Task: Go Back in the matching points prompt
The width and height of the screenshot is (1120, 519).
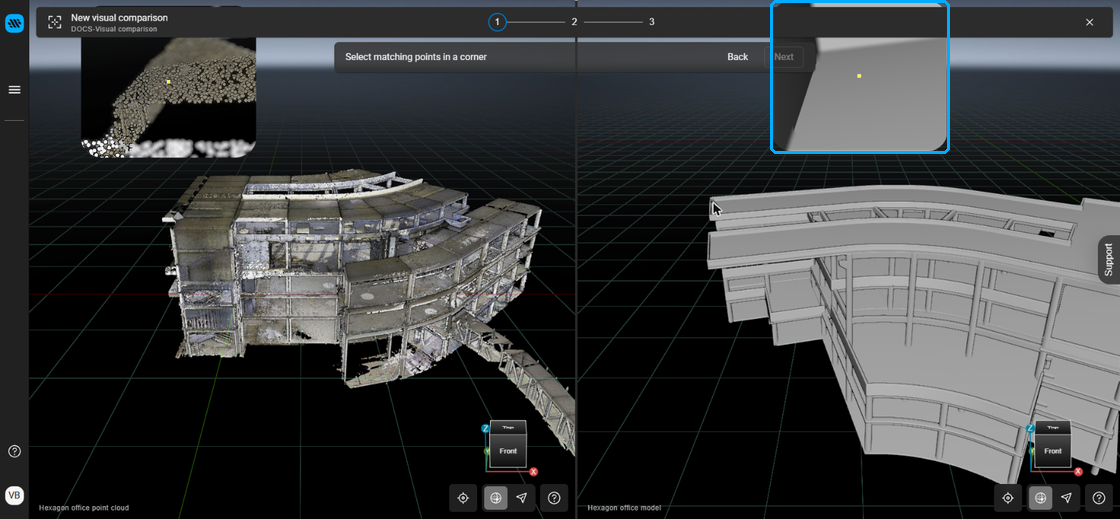Action: [x=738, y=57]
